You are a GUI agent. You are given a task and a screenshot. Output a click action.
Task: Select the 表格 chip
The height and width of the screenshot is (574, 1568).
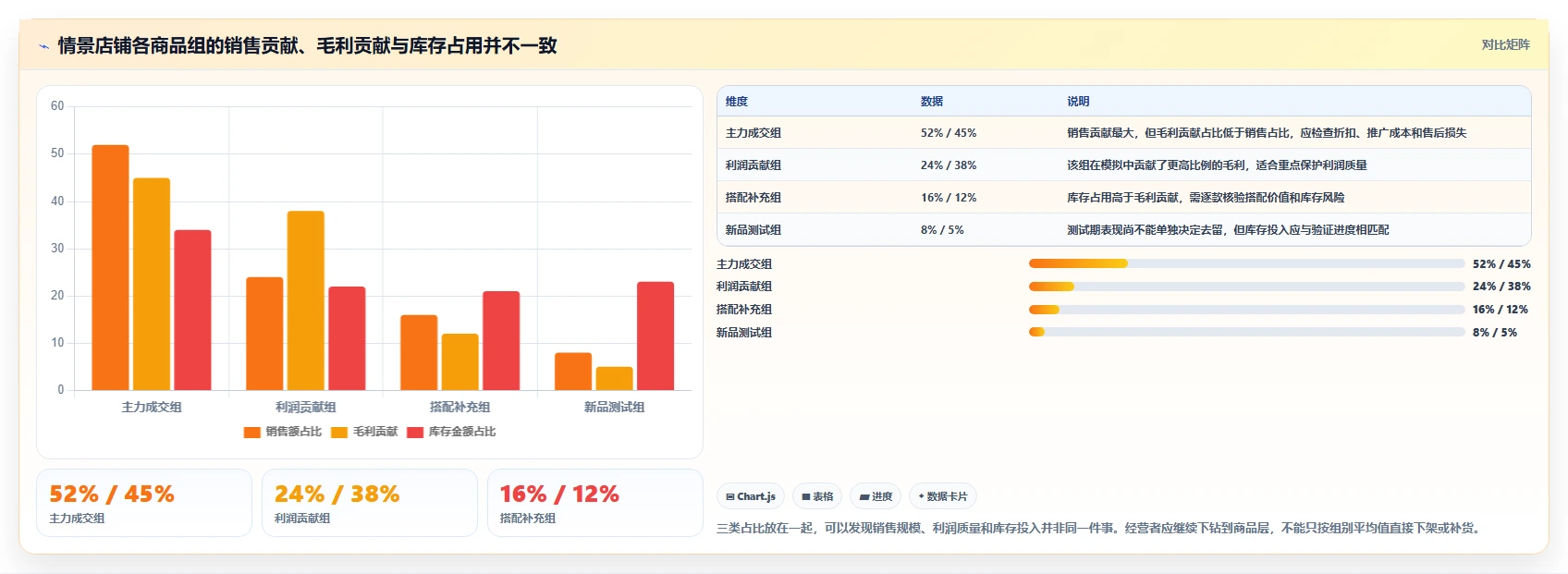point(817,496)
